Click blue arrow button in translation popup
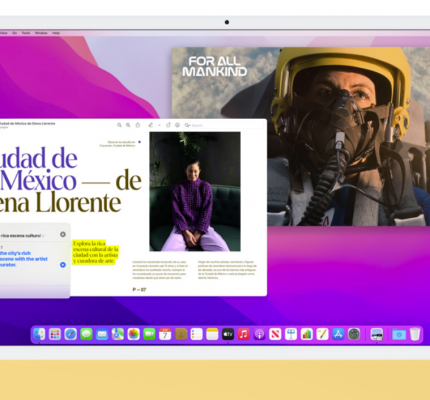The height and width of the screenshot is (400, 430). (x=63, y=265)
